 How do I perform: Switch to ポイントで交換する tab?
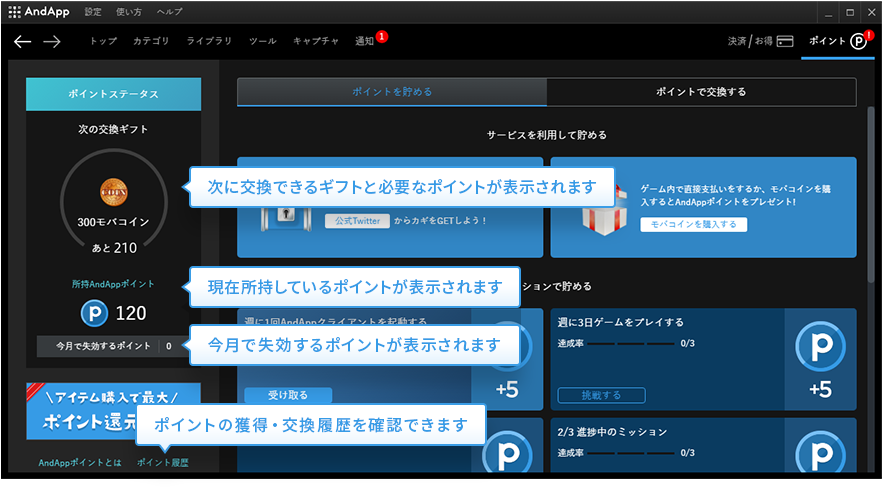(x=701, y=92)
